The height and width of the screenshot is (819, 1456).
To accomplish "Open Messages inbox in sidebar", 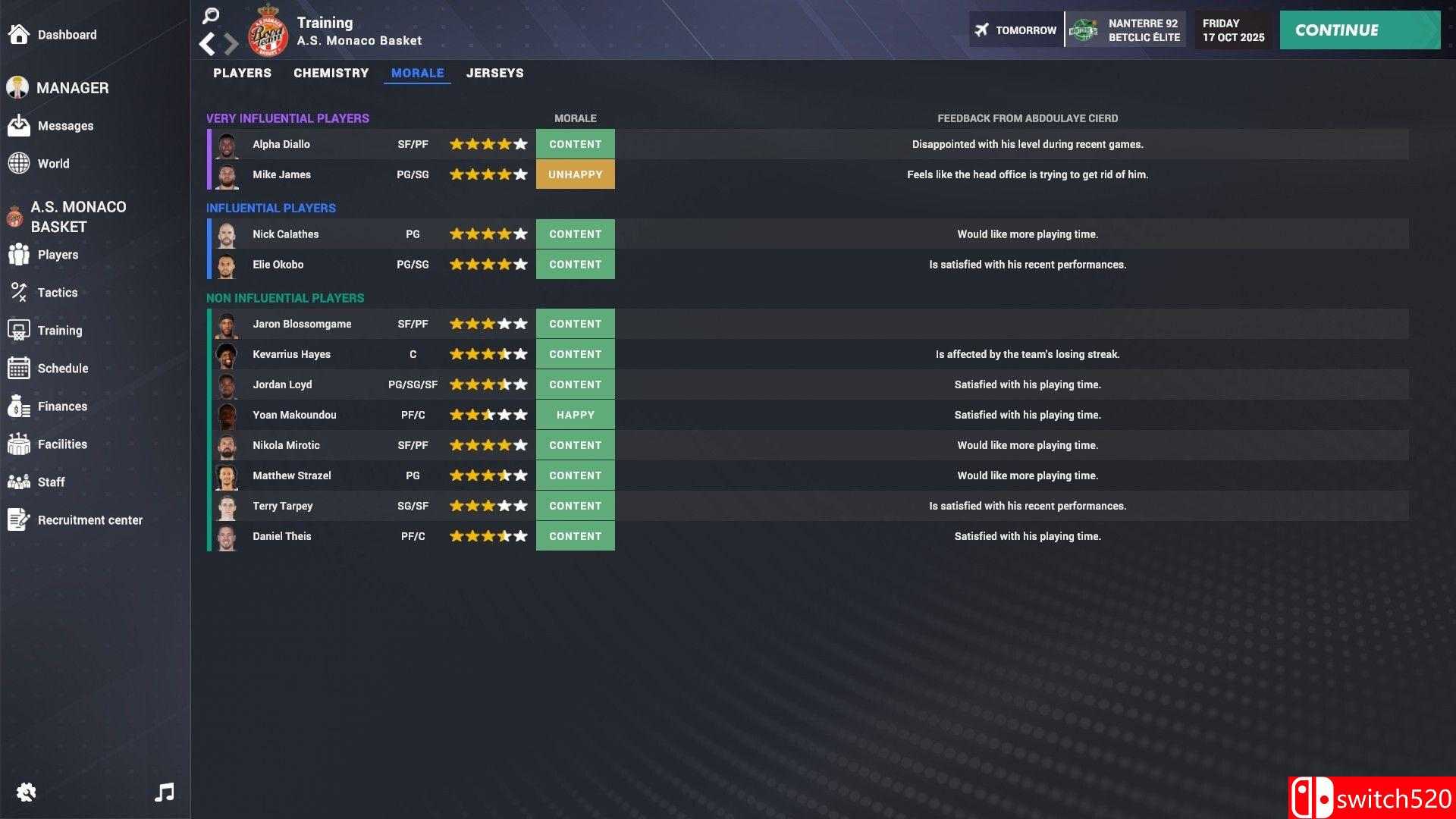I will [65, 126].
